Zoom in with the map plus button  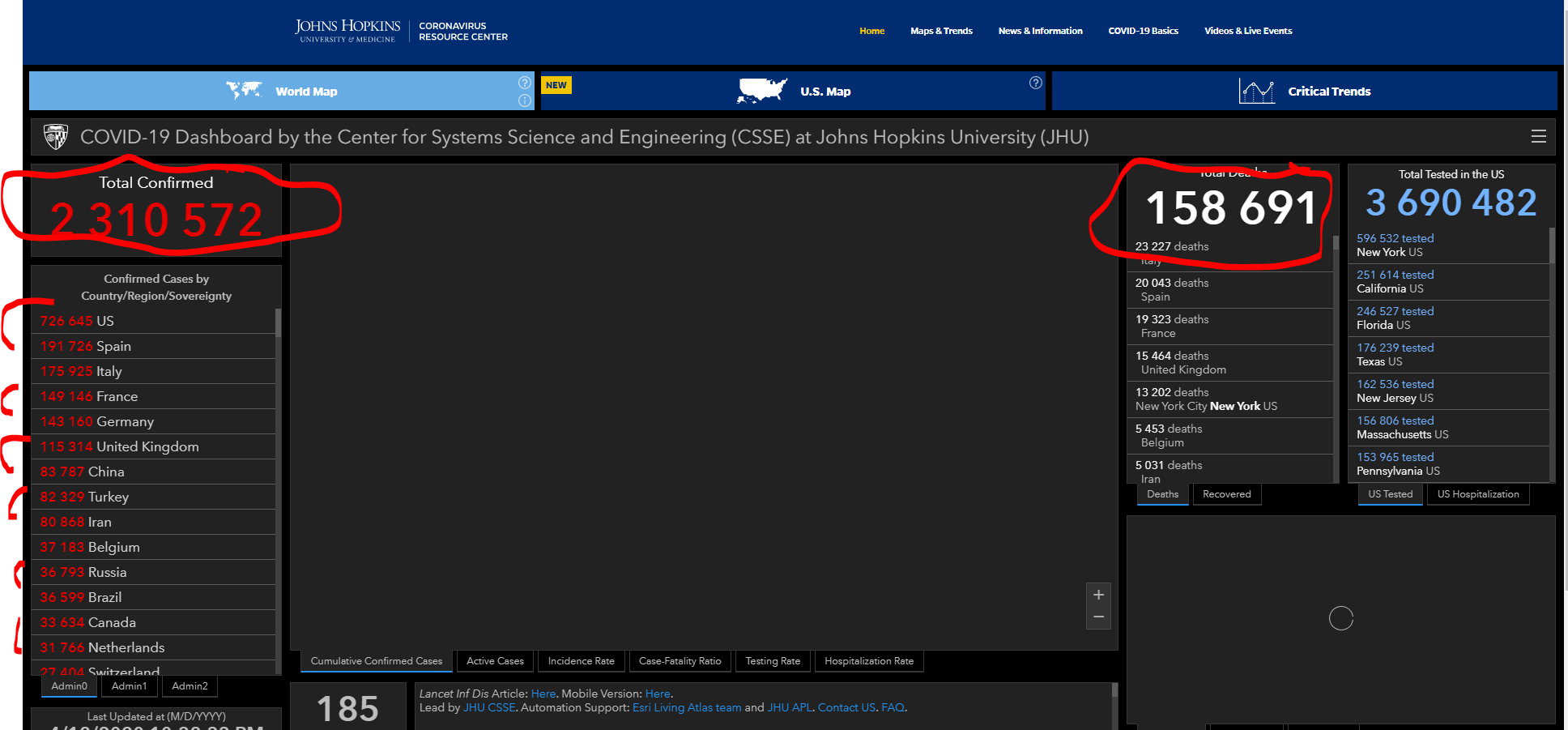pos(1098,595)
